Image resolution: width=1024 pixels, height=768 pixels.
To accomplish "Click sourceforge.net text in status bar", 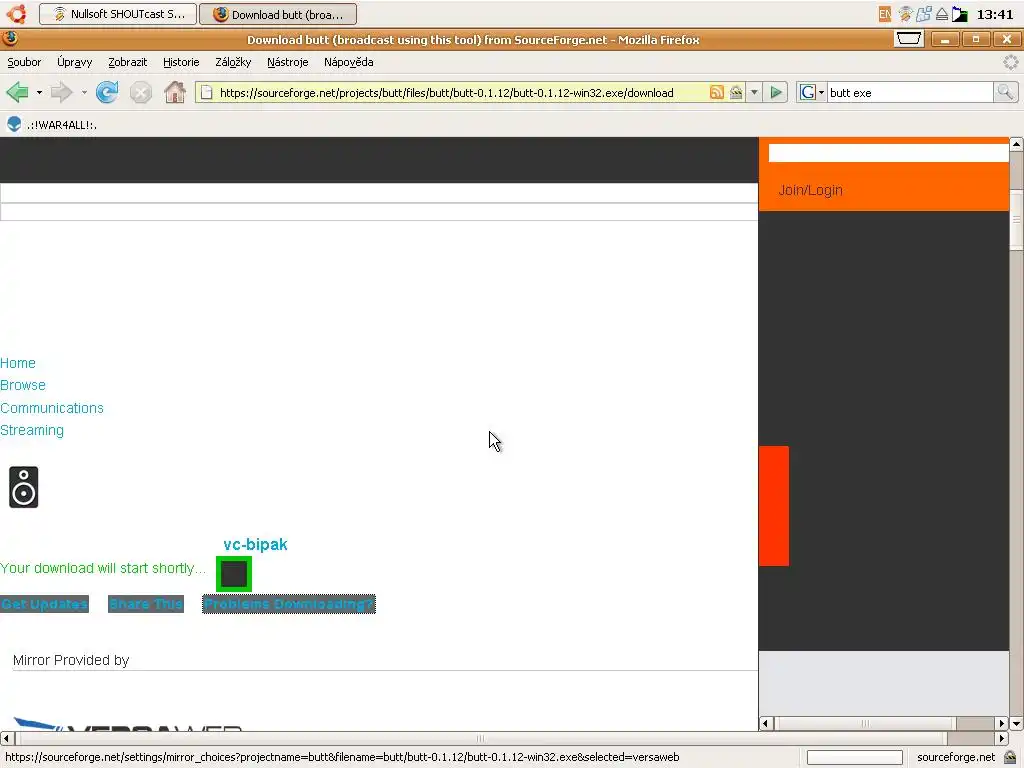I will [955, 758].
